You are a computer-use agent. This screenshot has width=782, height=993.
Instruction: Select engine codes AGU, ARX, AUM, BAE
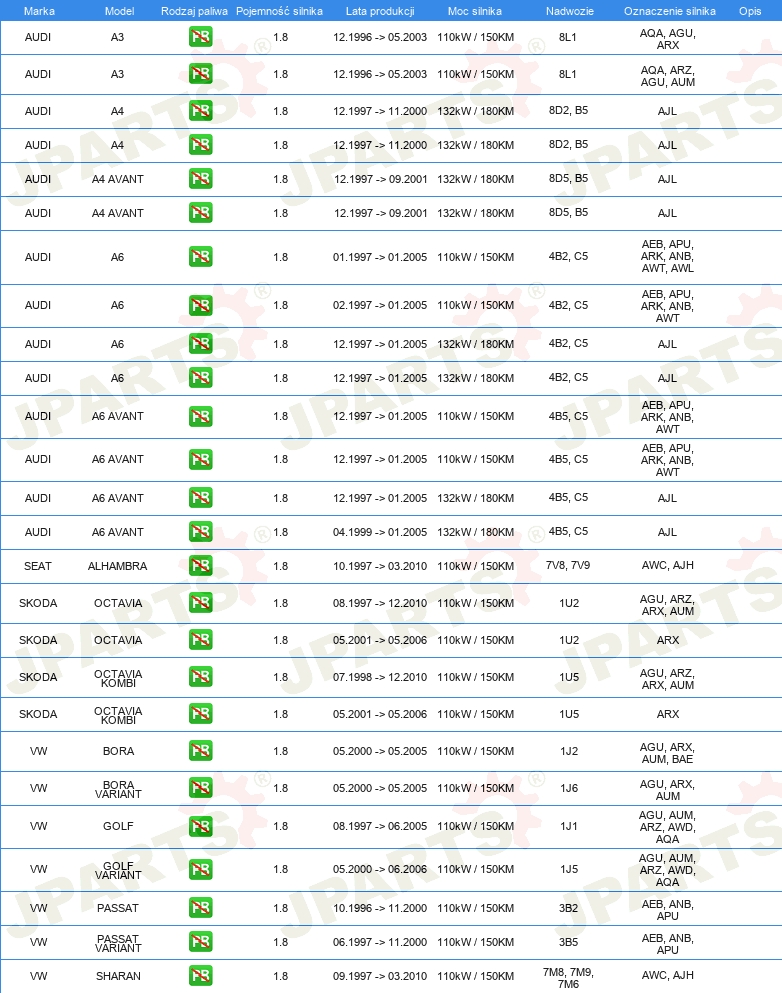click(x=667, y=753)
